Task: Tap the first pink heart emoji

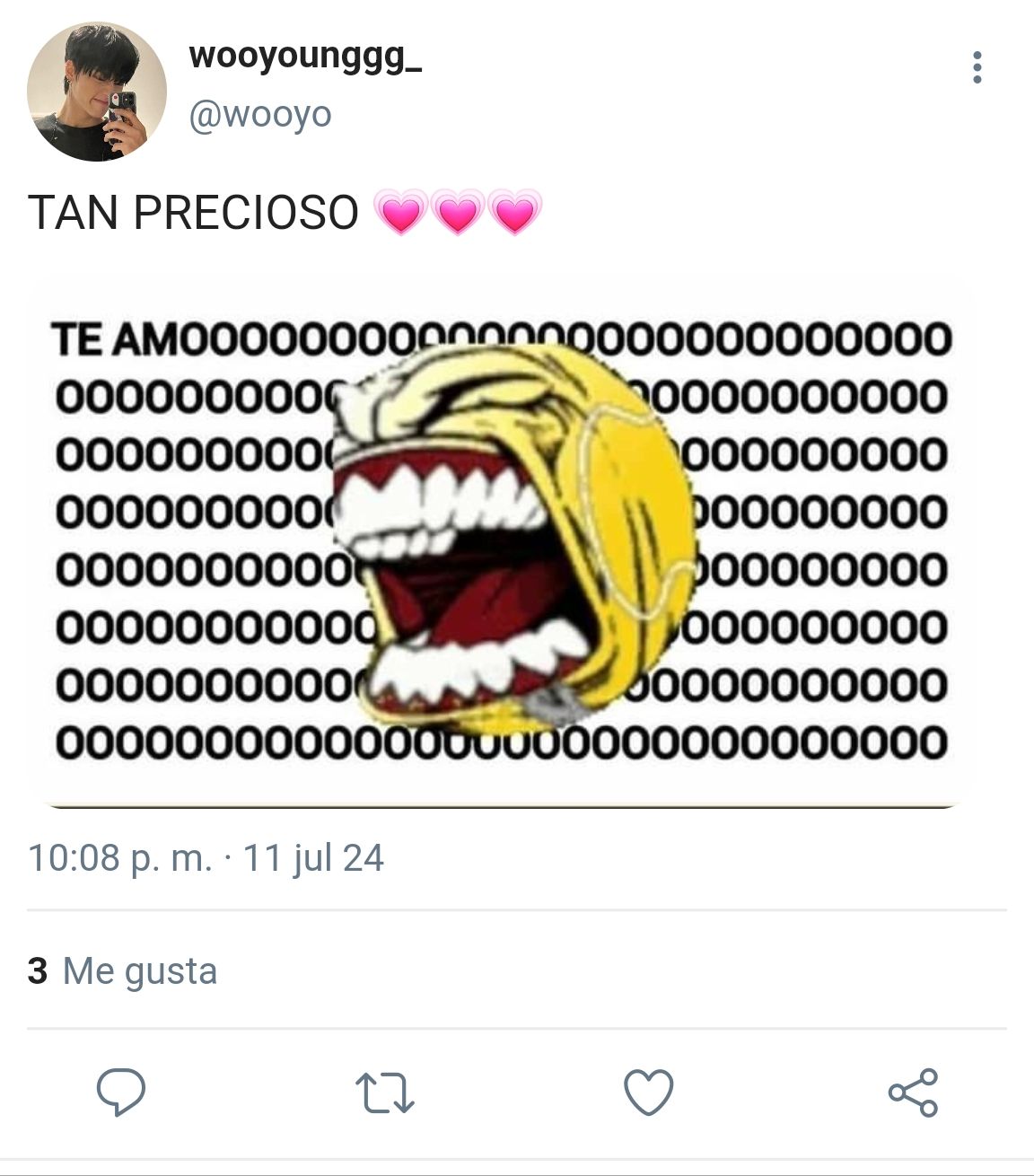Action: 400,213
